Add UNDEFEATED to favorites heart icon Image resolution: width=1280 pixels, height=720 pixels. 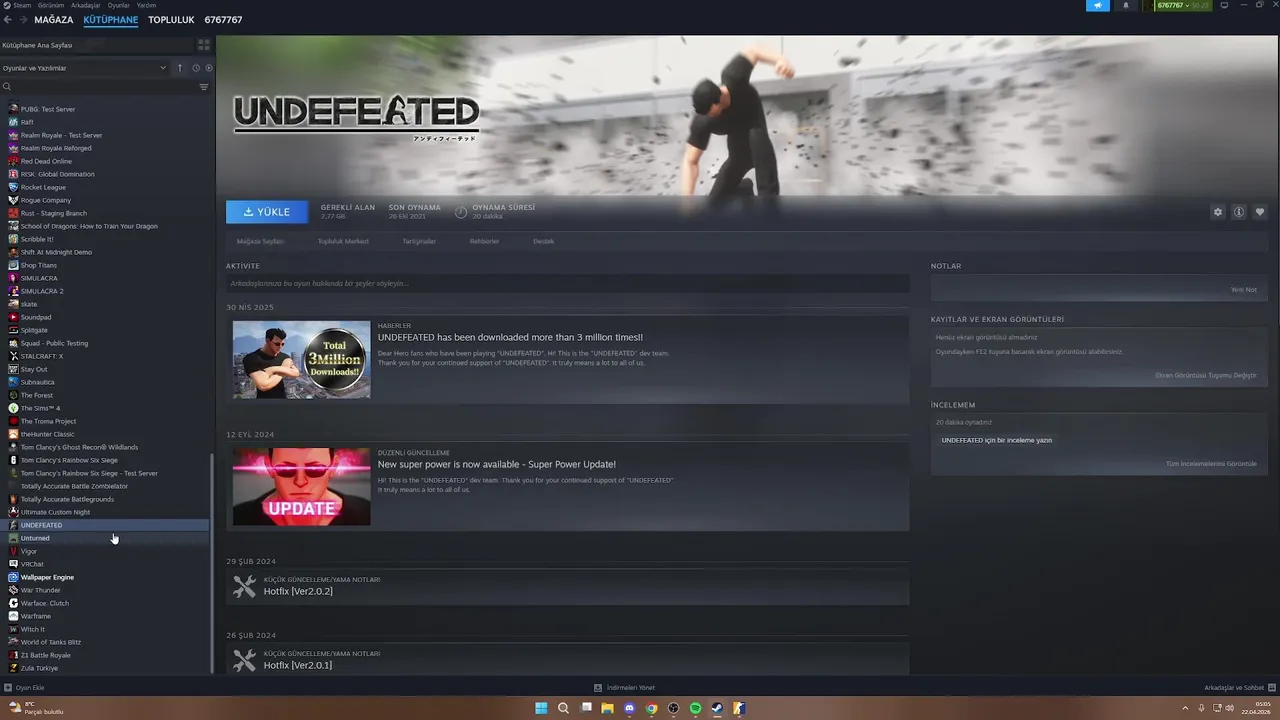(1259, 212)
